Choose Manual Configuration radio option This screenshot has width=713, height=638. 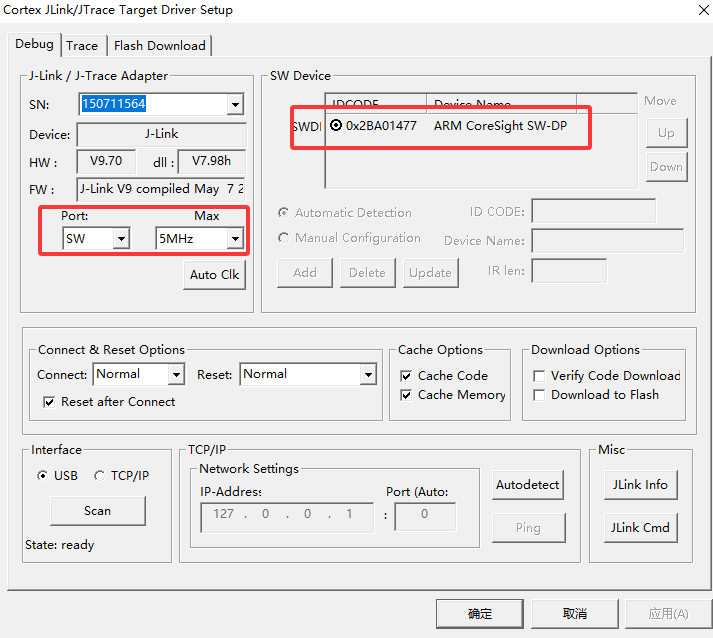[x=283, y=237]
